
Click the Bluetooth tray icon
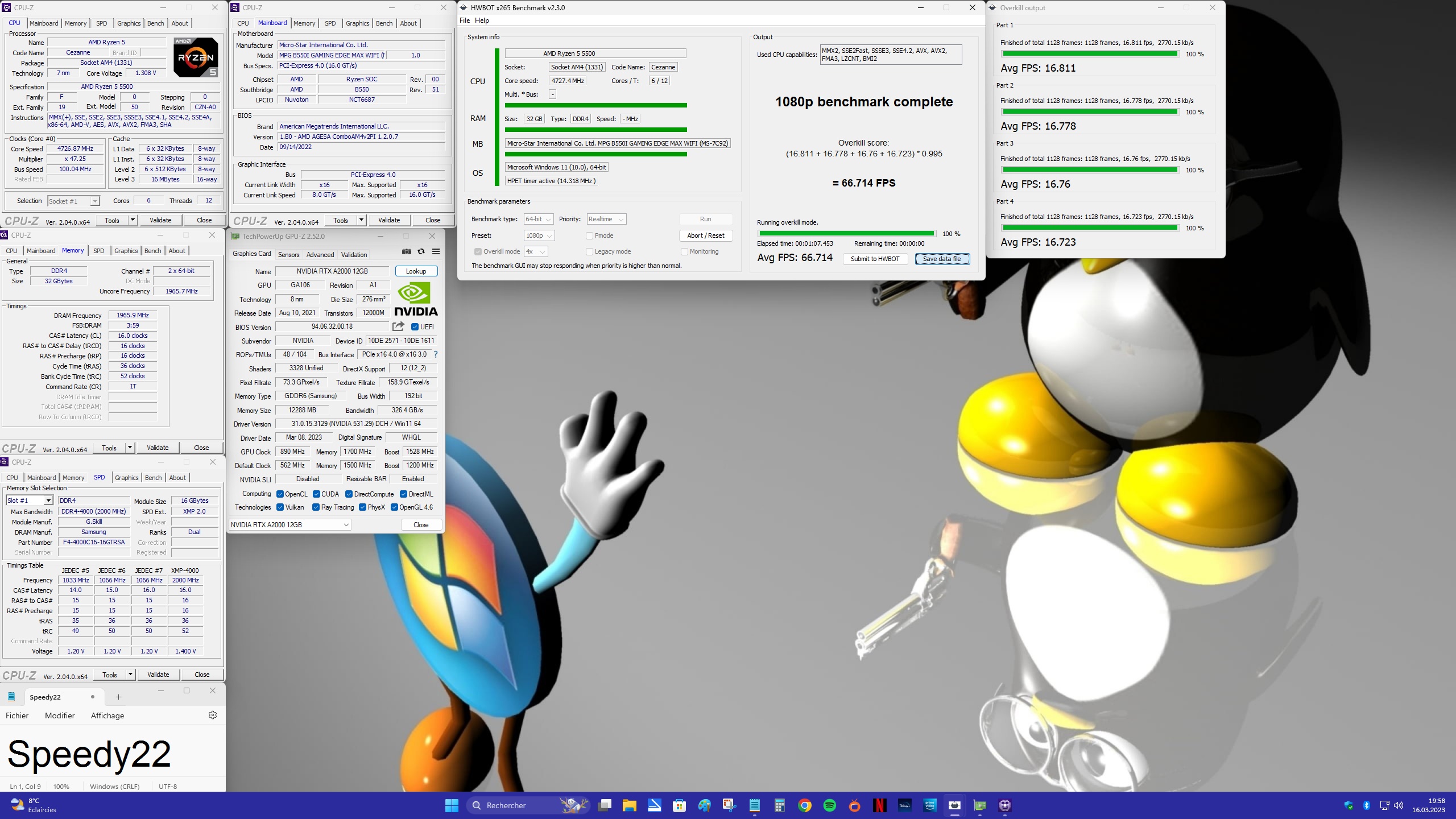tap(1366, 805)
